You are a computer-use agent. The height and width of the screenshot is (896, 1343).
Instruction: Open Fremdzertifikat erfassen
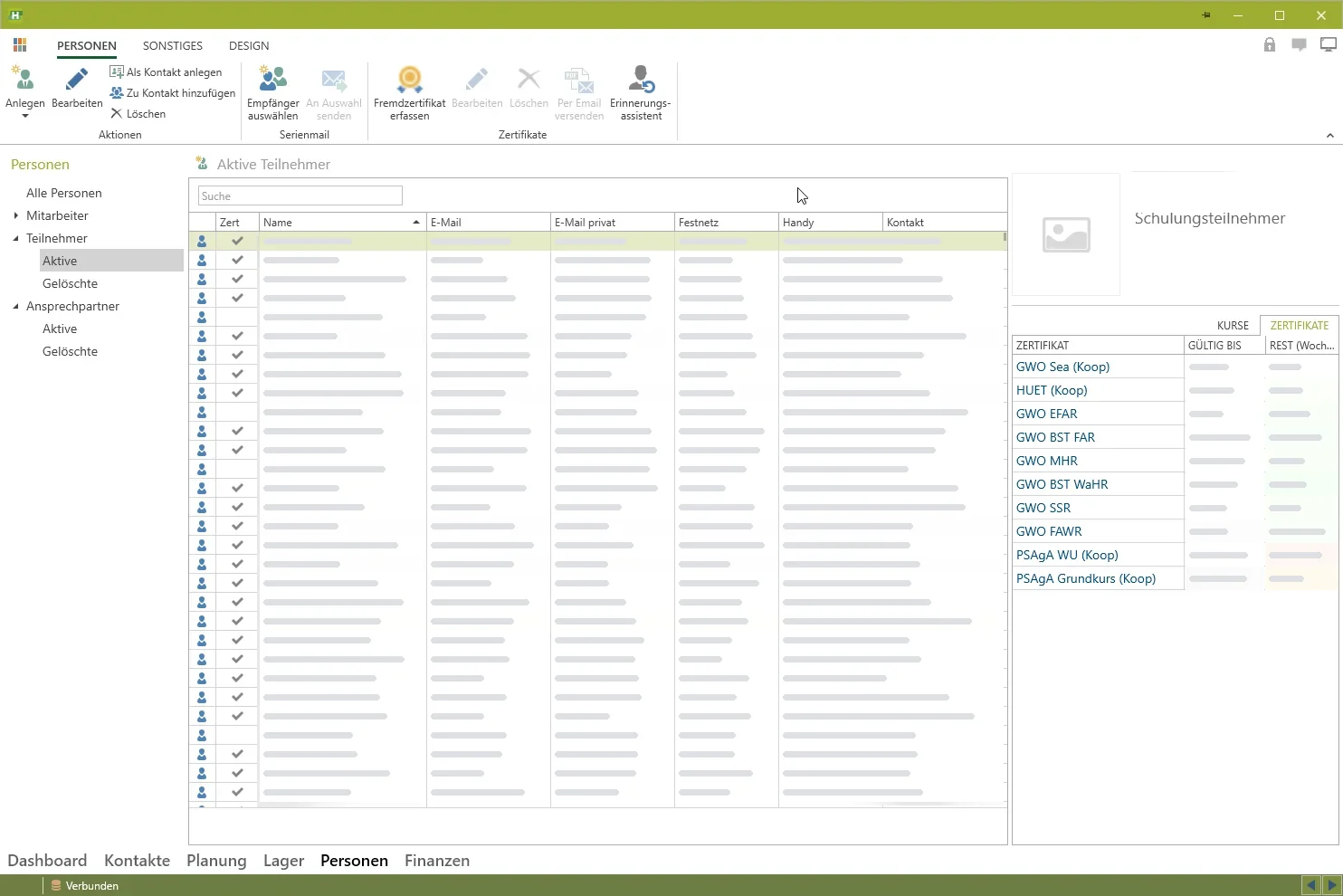[410, 93]
